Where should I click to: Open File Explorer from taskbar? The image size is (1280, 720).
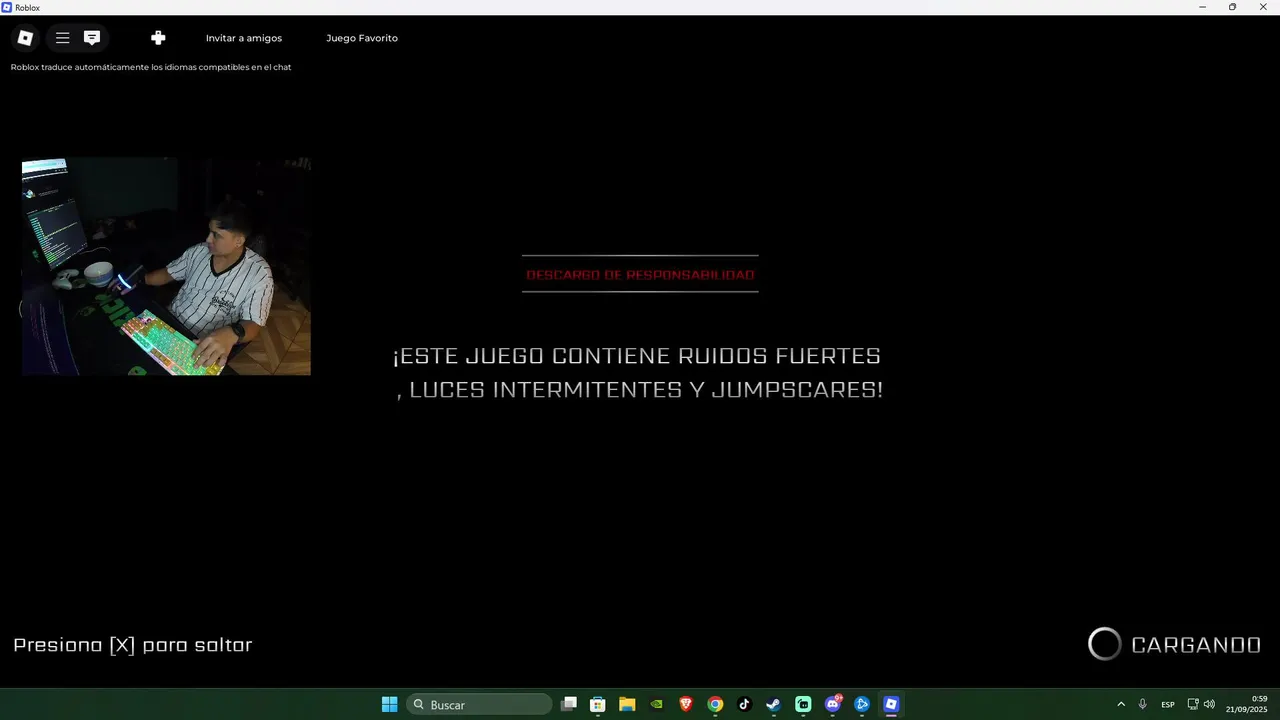[x=627, y=704]
